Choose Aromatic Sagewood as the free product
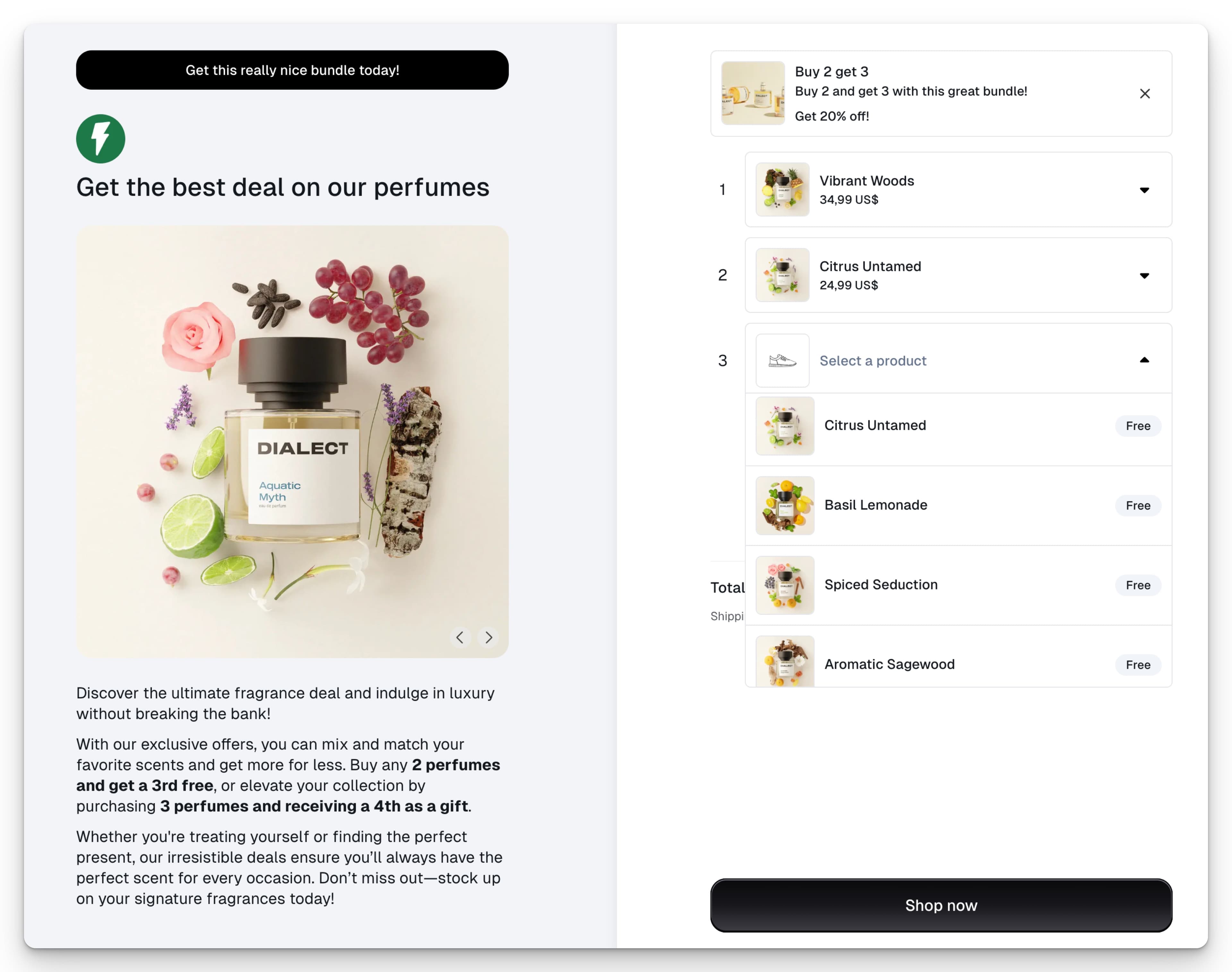 click(958, 657)
